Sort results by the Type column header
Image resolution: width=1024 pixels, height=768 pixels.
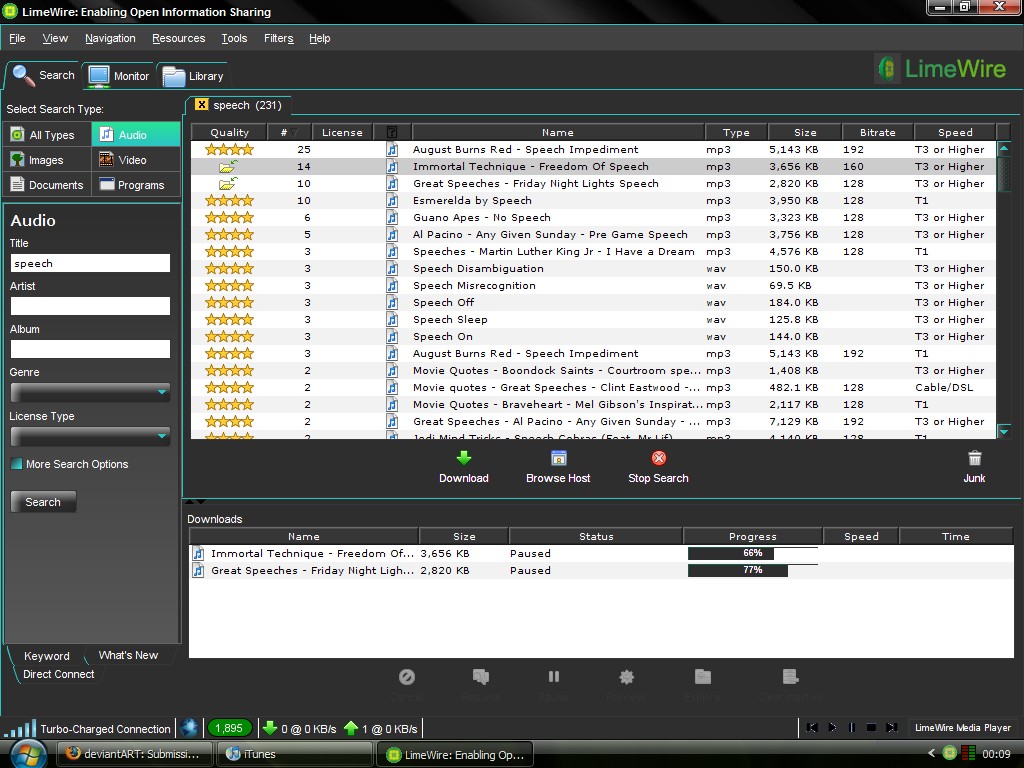pyautogui.click(x=736, y=133)
